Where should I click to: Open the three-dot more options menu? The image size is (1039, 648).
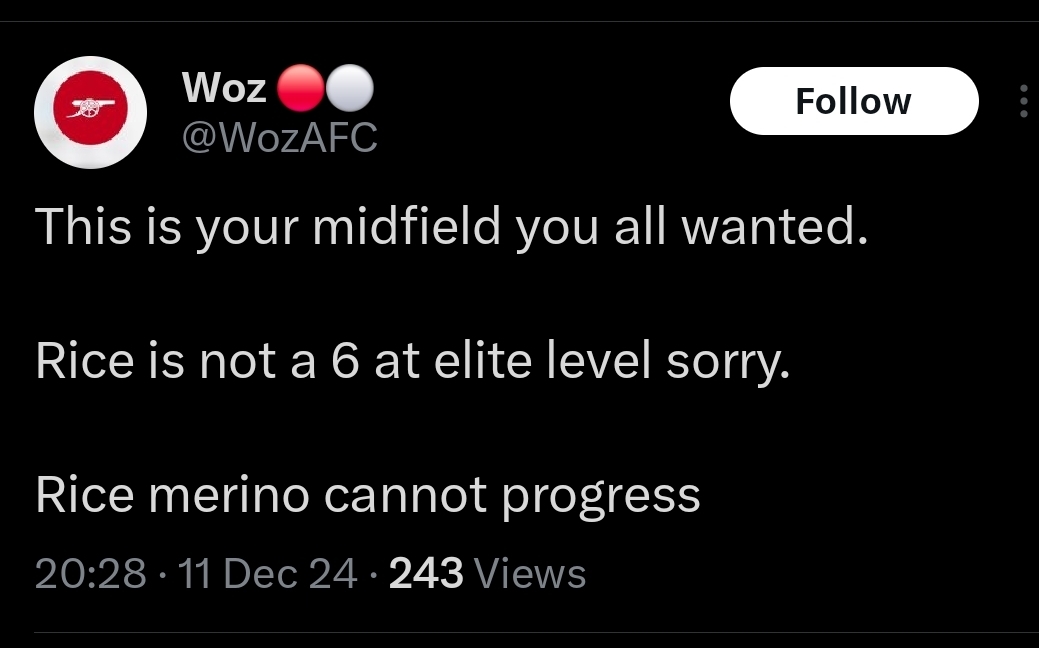(1023, 101)
